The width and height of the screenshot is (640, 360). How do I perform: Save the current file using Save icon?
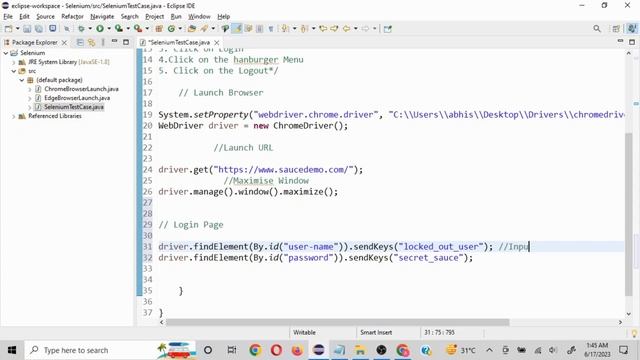tap(27, 29)
